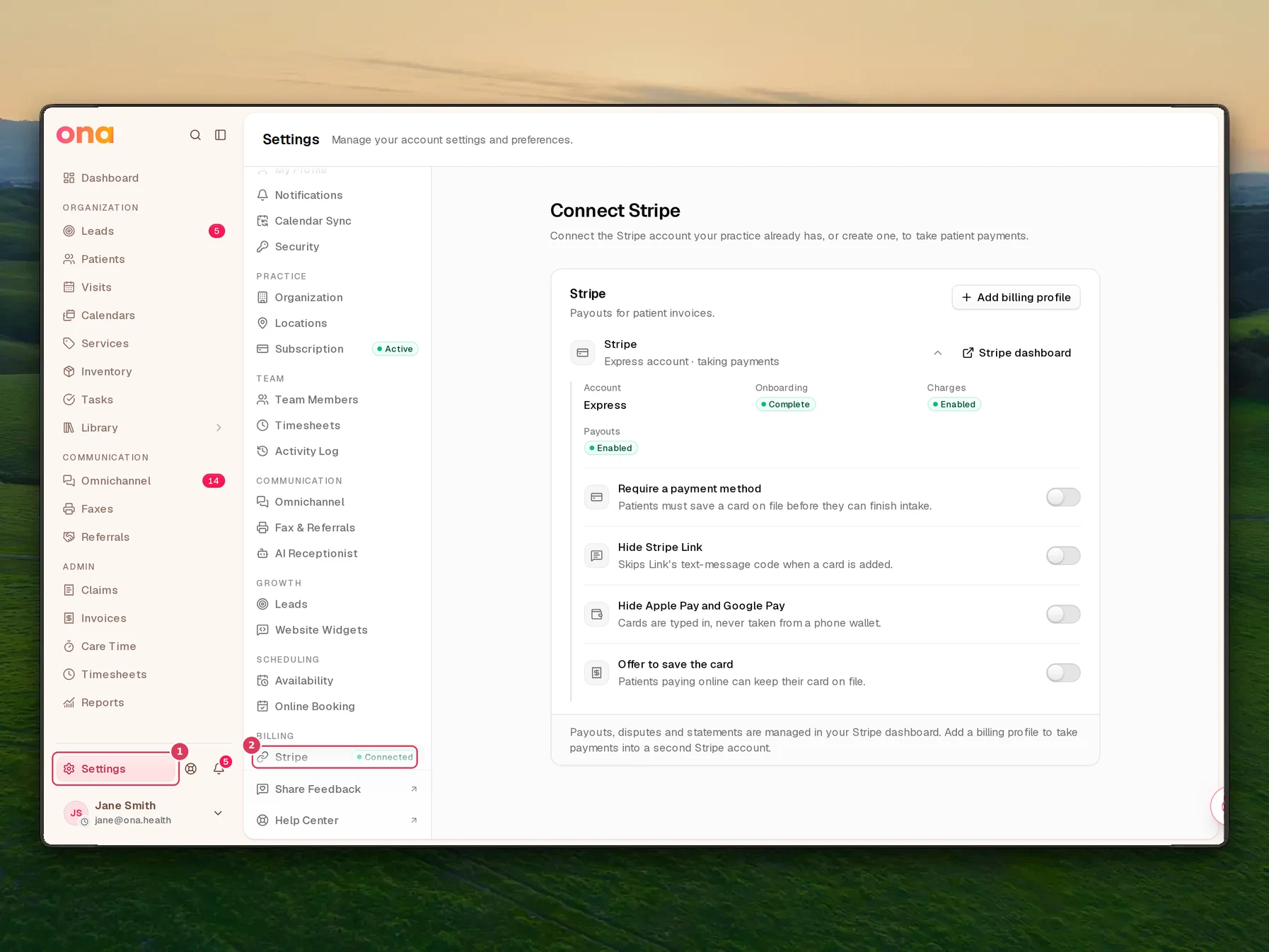Collapse sidebar with the panel toggle icon
This screenshot has height=952, width=1269.
click(x=221, y=135)
